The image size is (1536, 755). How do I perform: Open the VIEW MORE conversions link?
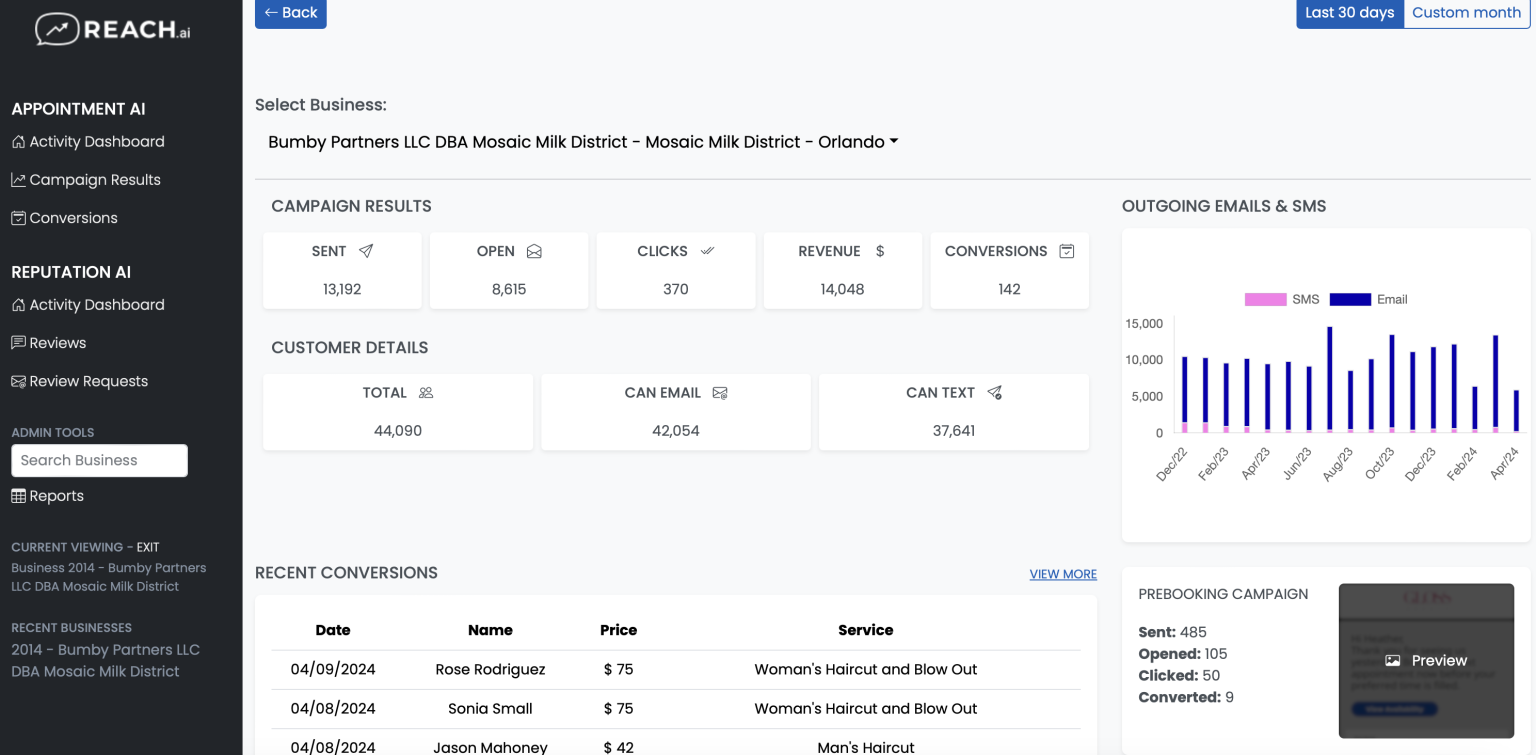[1063, 574]
